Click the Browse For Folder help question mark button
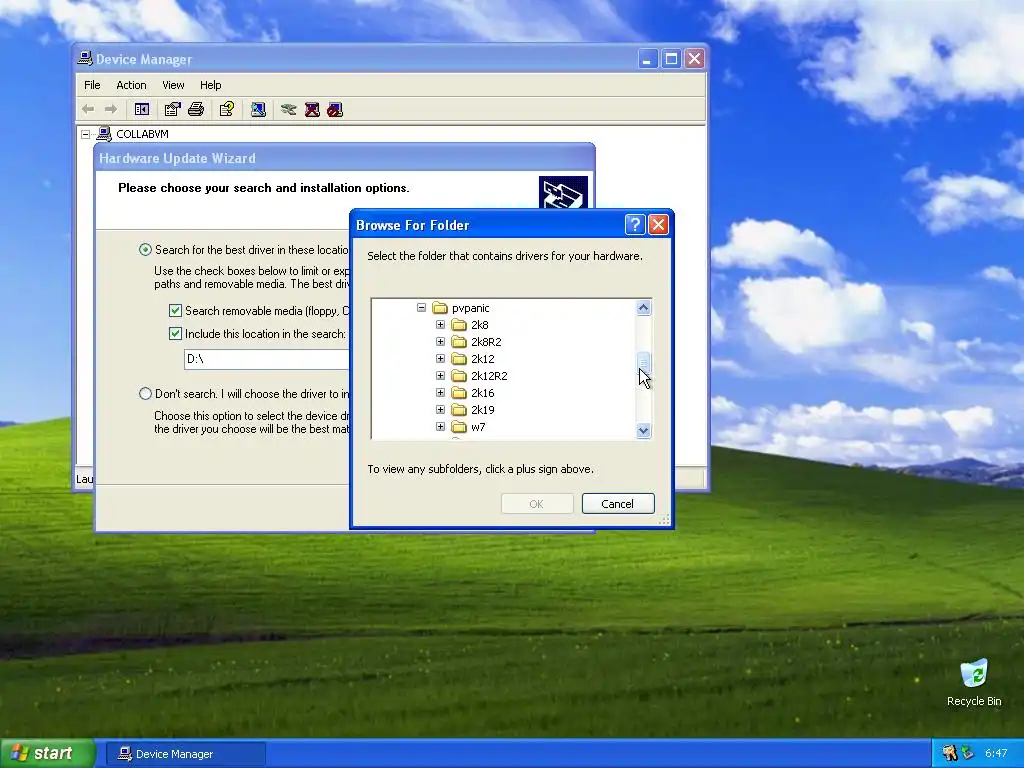Screen dimensions: 1024x768 (635, 225)
